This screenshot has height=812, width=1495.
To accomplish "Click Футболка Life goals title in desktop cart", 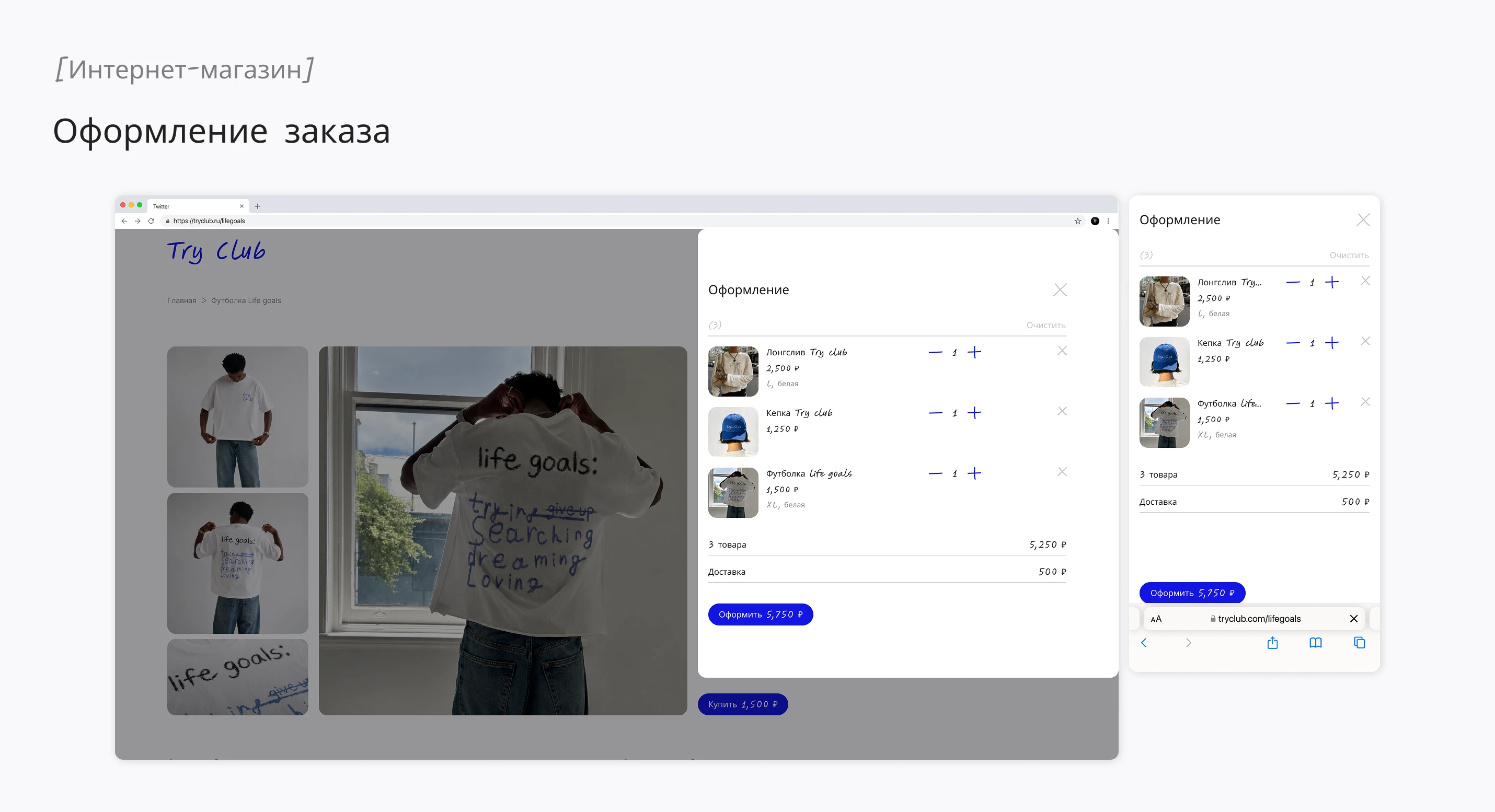I will 809,473.
